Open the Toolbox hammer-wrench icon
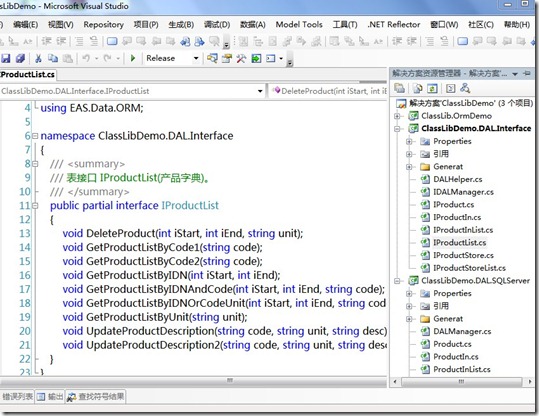Viewport: 539px width, 416px height. coord(241,58)
